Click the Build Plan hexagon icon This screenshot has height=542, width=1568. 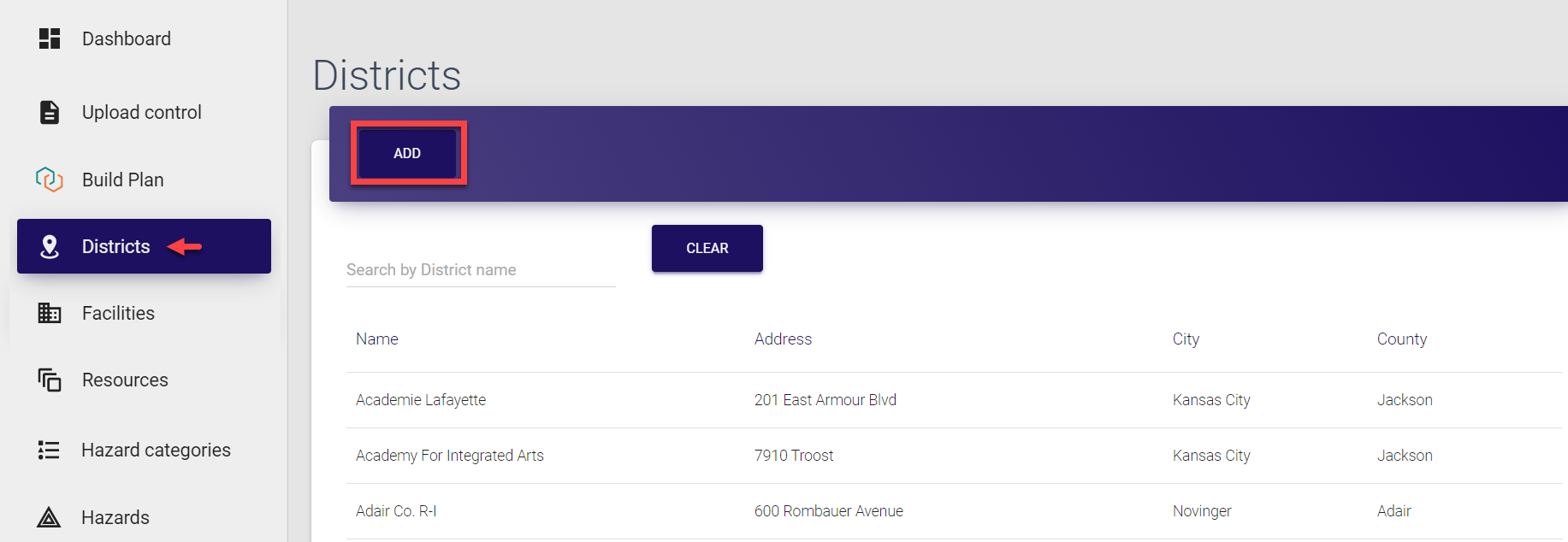[x=50, y=180]
